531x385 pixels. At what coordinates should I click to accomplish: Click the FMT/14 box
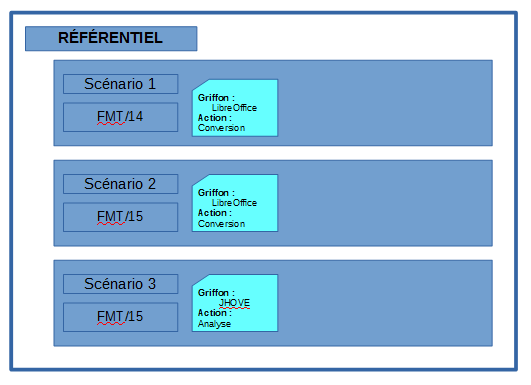[120, 117]
